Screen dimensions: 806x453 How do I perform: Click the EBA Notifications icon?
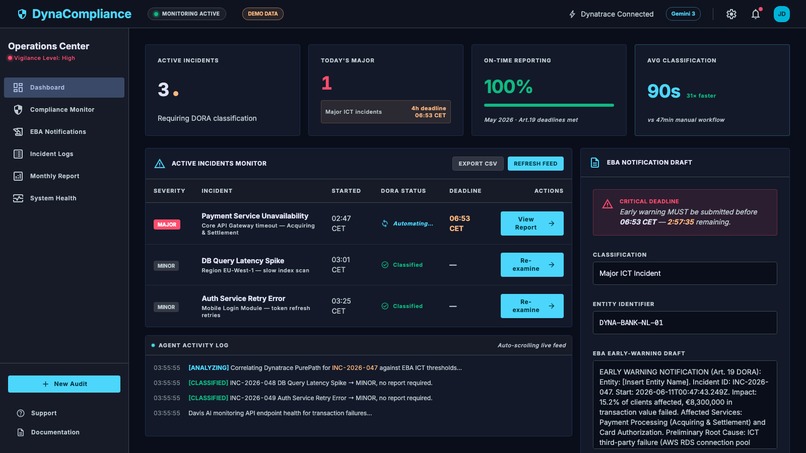pyautogui.click(x=18, y=132)
